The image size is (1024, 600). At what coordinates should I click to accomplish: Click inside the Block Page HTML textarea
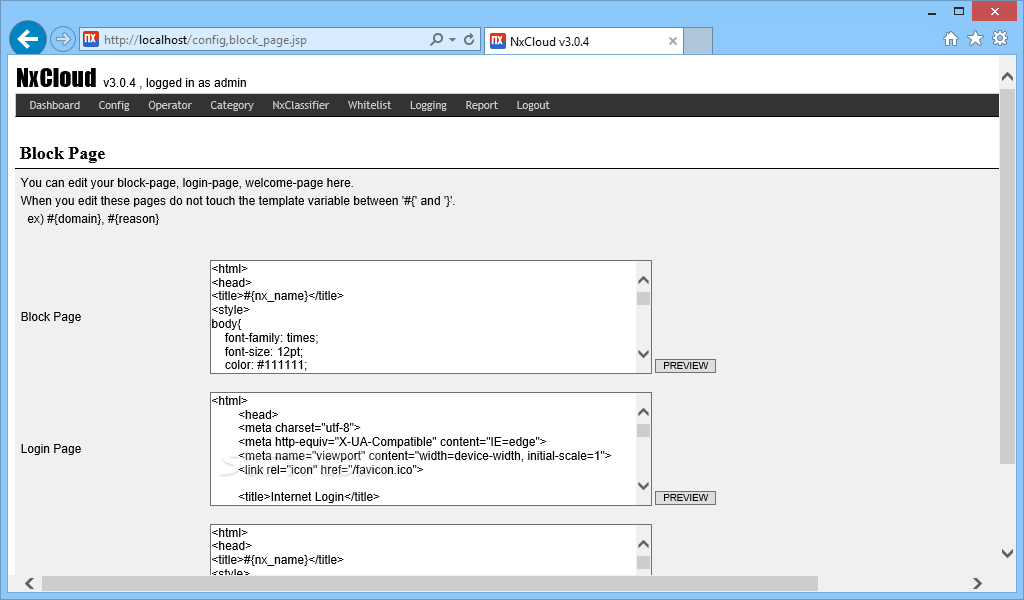pos(423,317)
